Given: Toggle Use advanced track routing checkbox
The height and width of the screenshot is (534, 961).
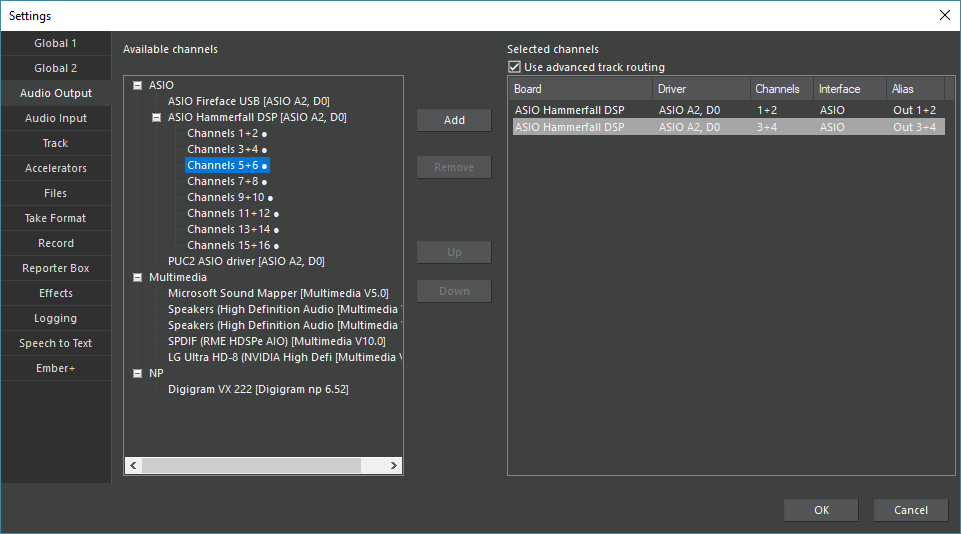Looking at the screenshot, I should [515, 67].
